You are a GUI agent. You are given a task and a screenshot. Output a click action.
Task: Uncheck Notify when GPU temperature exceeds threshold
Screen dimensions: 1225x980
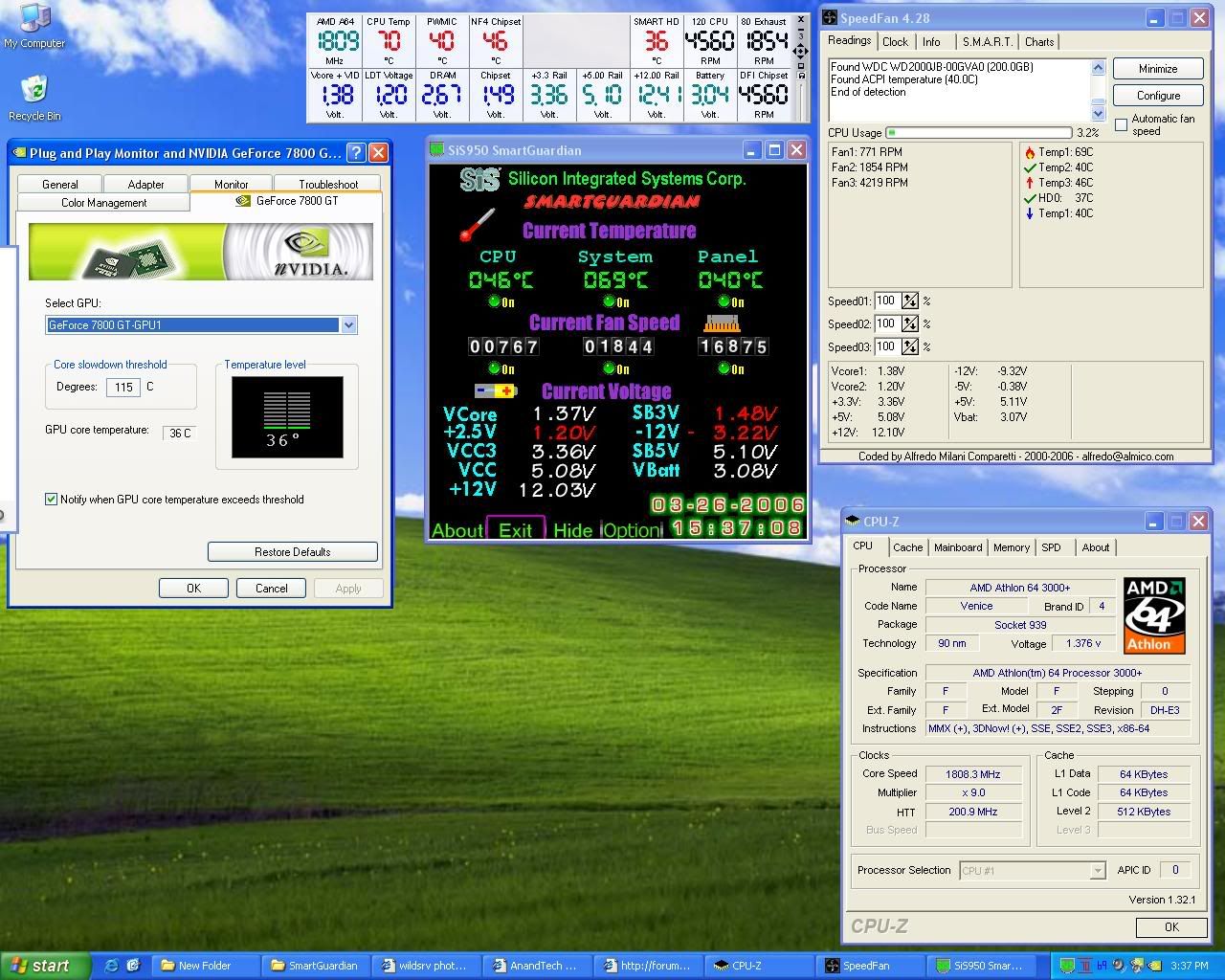click(x=52, y=500)
